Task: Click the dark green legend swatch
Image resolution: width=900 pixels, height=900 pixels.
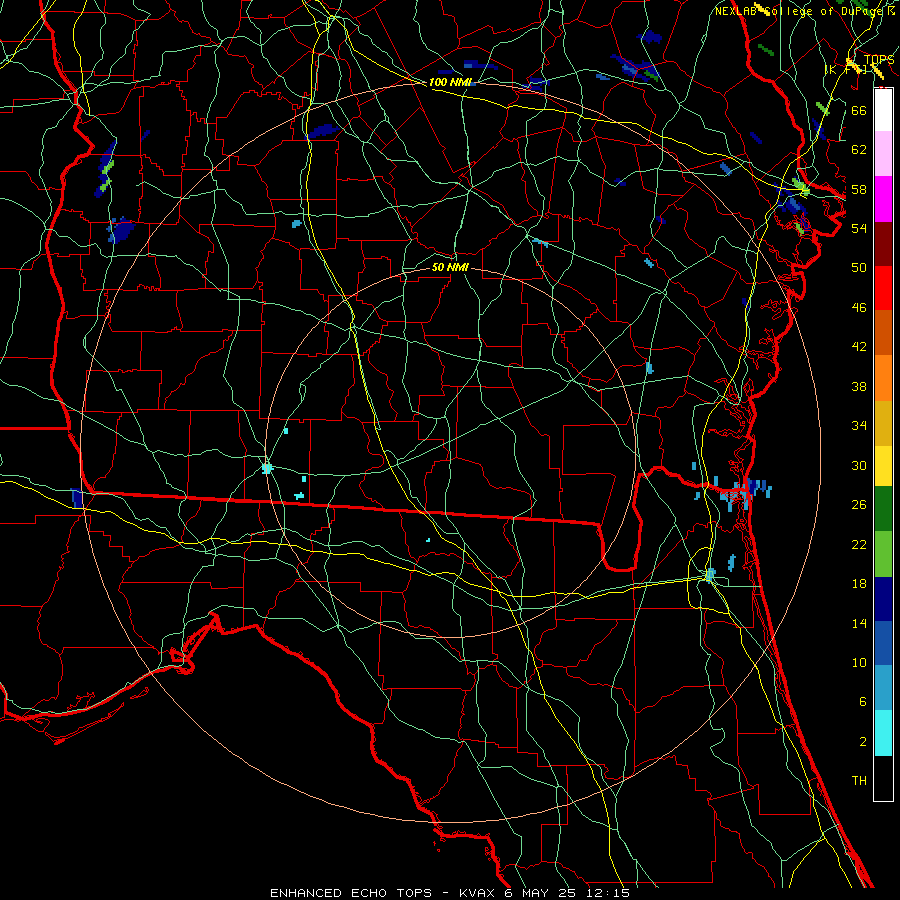Action: click(883, 509)
